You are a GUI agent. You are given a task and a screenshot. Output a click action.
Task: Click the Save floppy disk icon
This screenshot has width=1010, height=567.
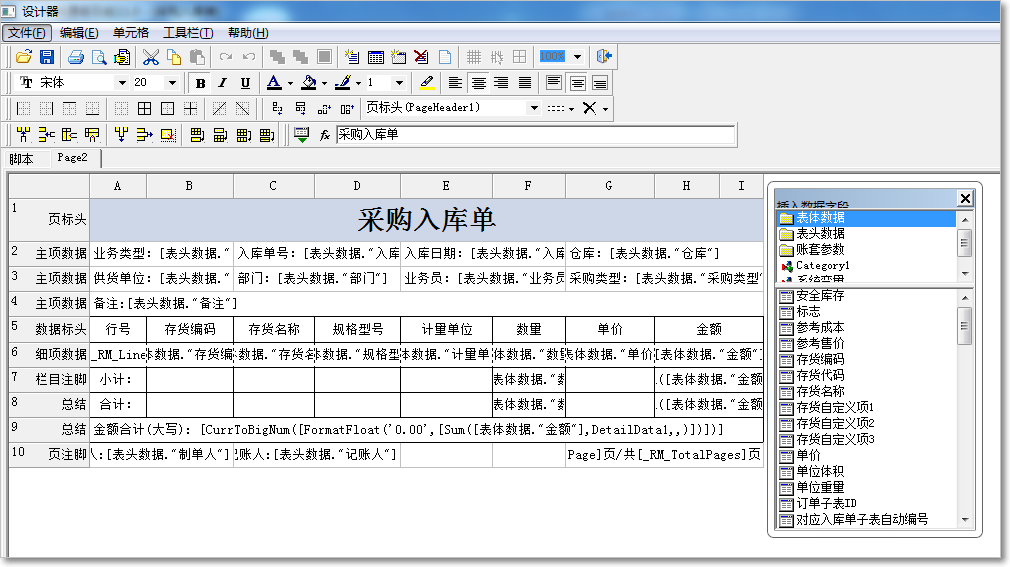point(46,57)
